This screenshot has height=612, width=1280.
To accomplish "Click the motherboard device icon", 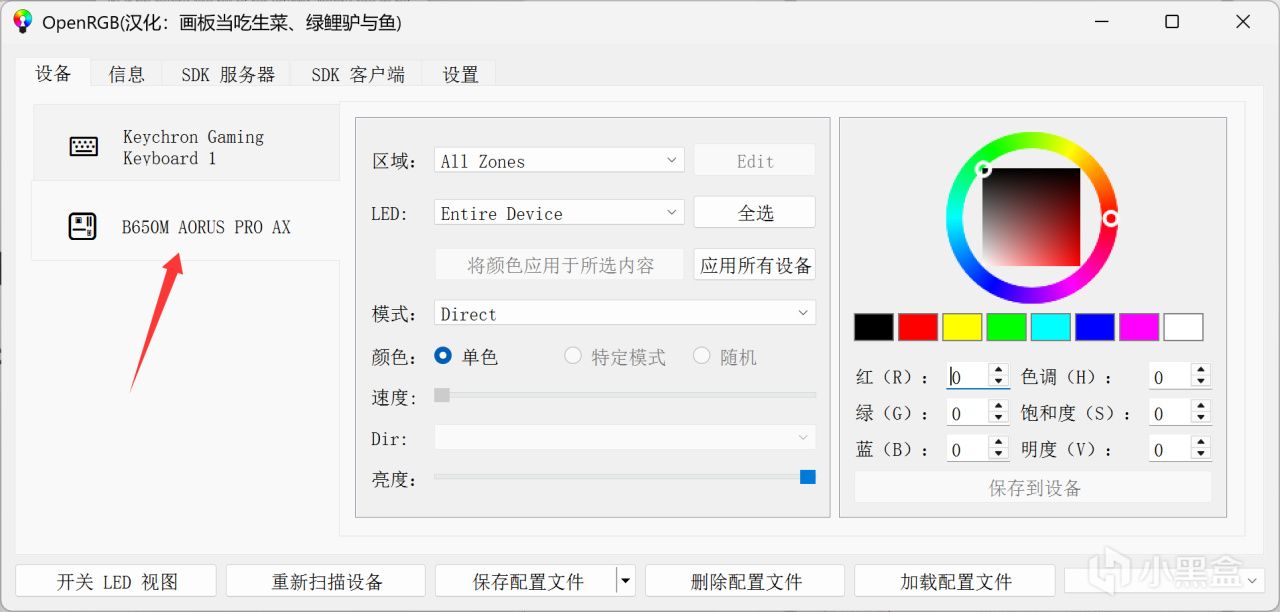I will coord(82,227).
